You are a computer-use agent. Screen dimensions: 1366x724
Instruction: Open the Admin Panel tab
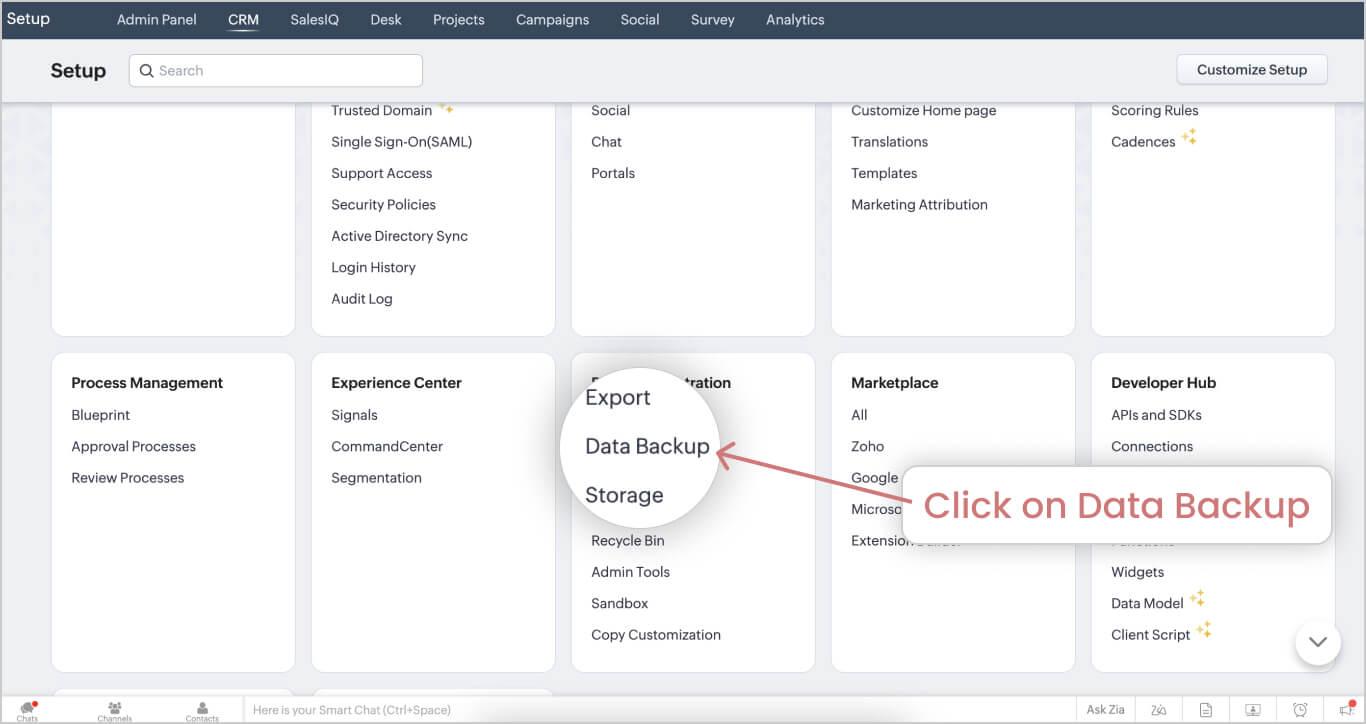pyautogui.click(x=156, y=19)
